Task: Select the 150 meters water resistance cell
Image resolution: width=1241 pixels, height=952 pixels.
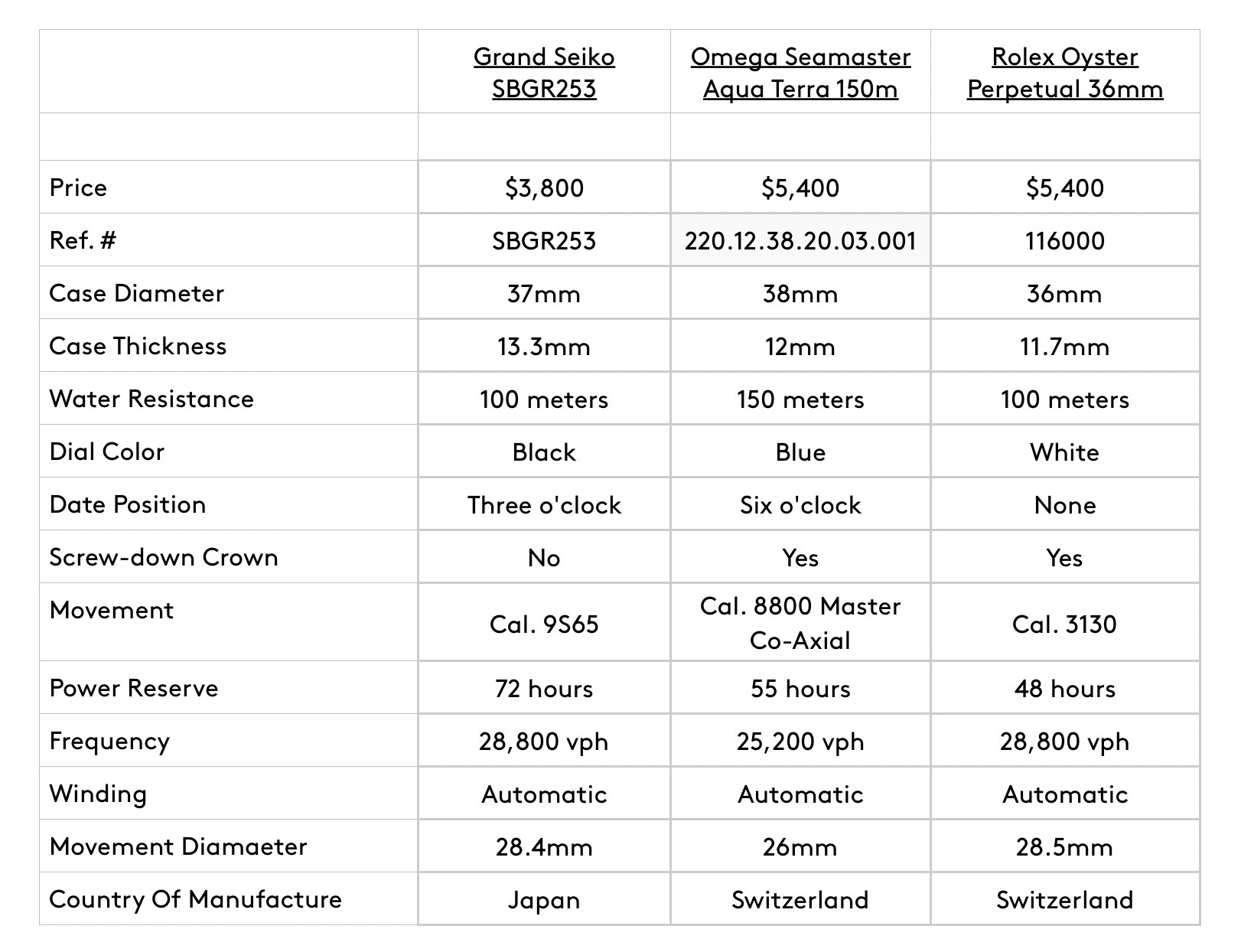Action: 800,399
